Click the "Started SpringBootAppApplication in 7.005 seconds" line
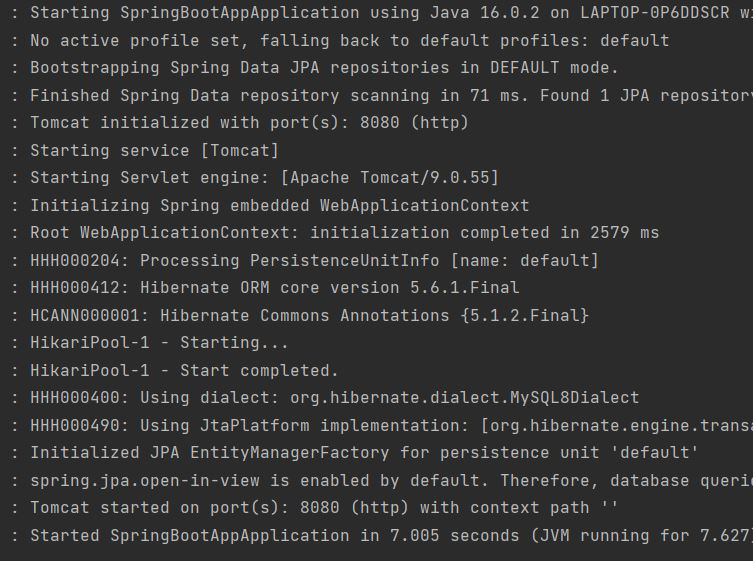 (x=390, y=535)
